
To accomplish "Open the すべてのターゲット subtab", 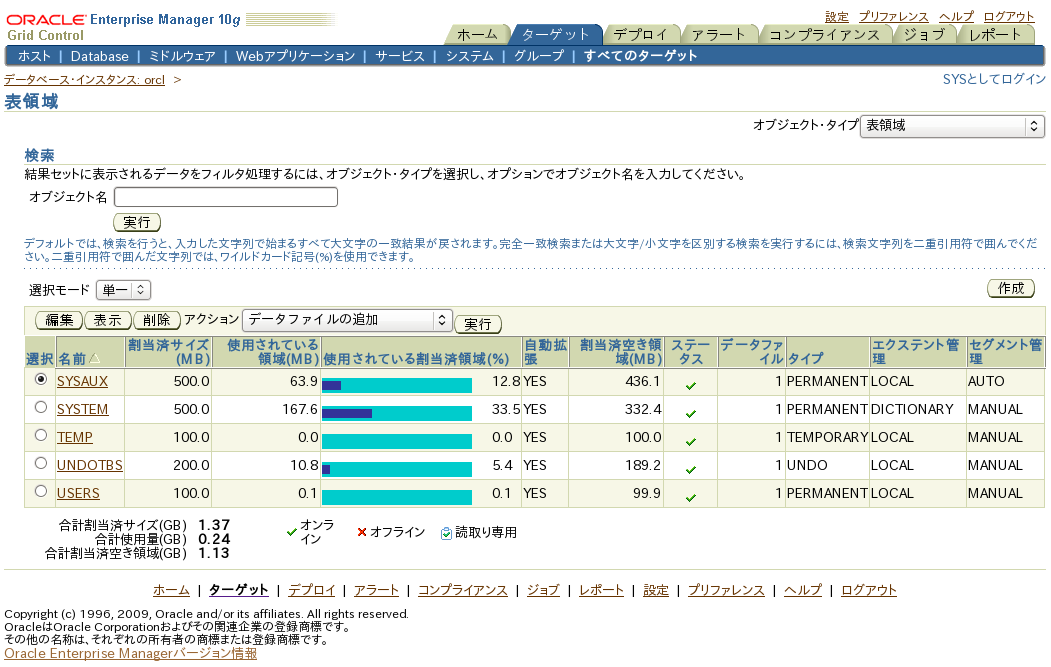I will point(641,56).
